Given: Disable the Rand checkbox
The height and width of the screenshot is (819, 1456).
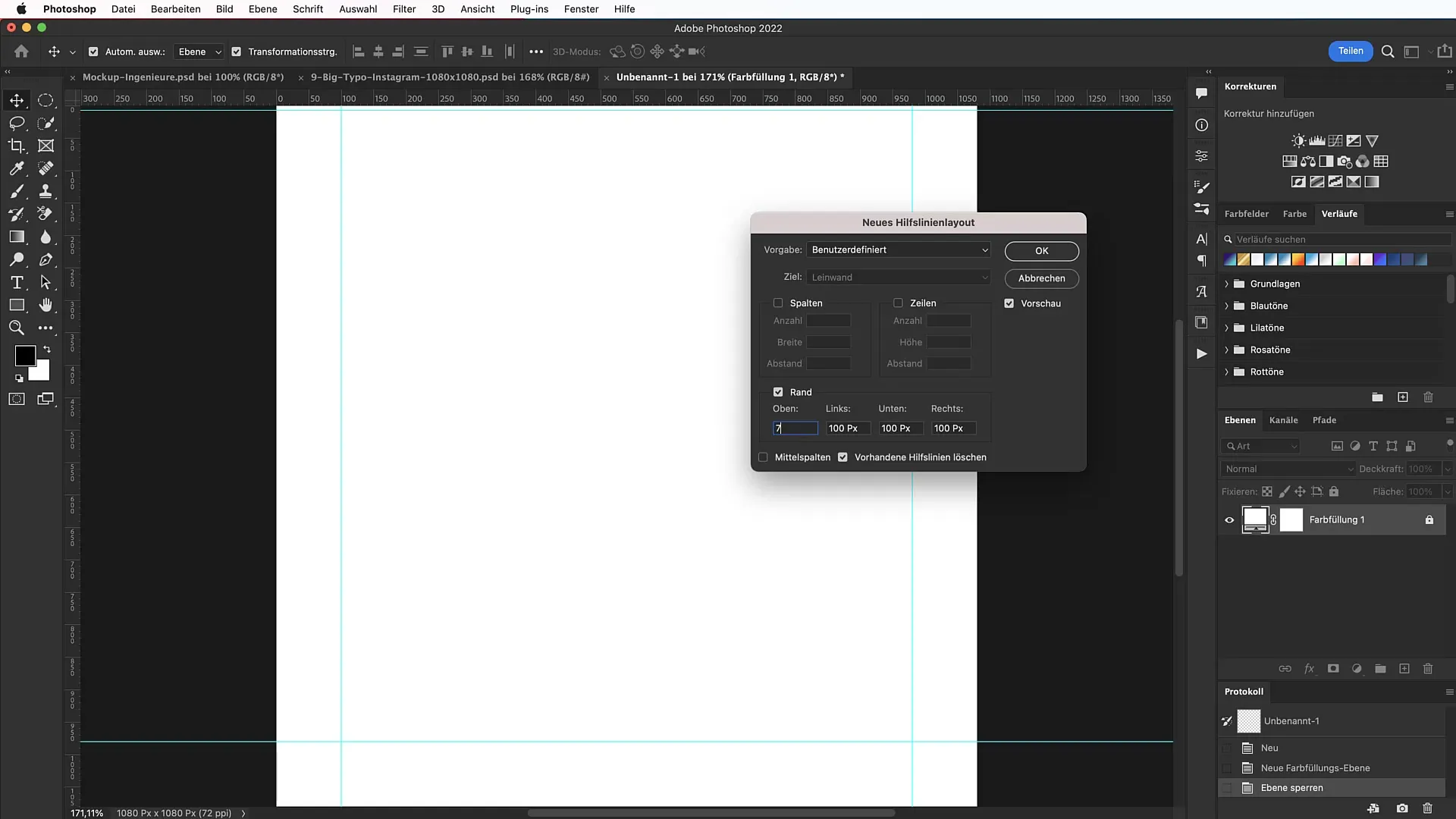Looking at the screenshot, I should pos(778,392).
